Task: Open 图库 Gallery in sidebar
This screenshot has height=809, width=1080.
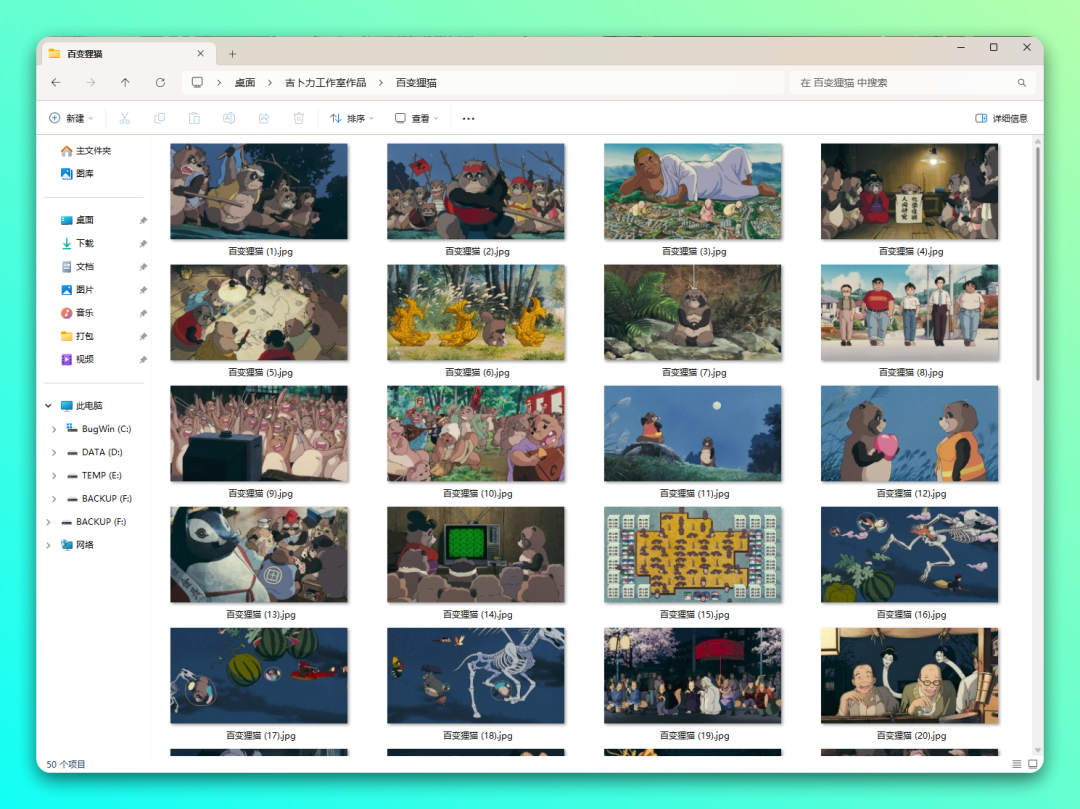Action: 77,174
